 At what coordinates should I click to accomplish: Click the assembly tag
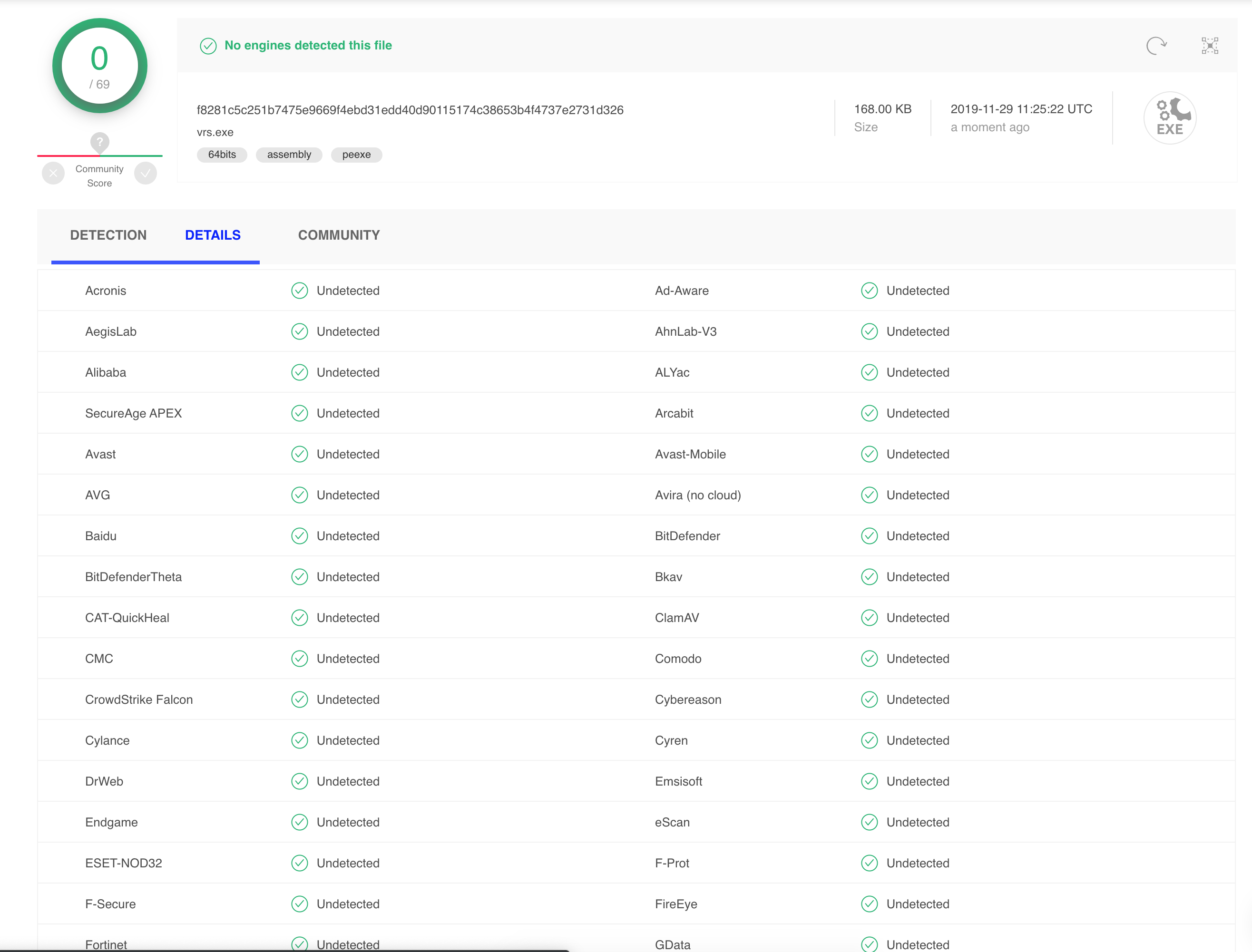point(289,155)
